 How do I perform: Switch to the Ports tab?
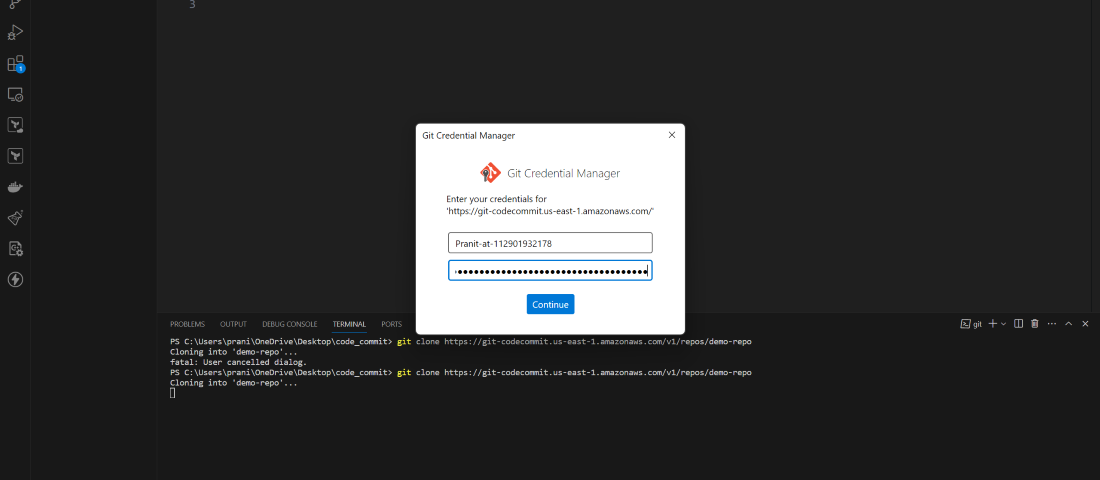point(391,324)
